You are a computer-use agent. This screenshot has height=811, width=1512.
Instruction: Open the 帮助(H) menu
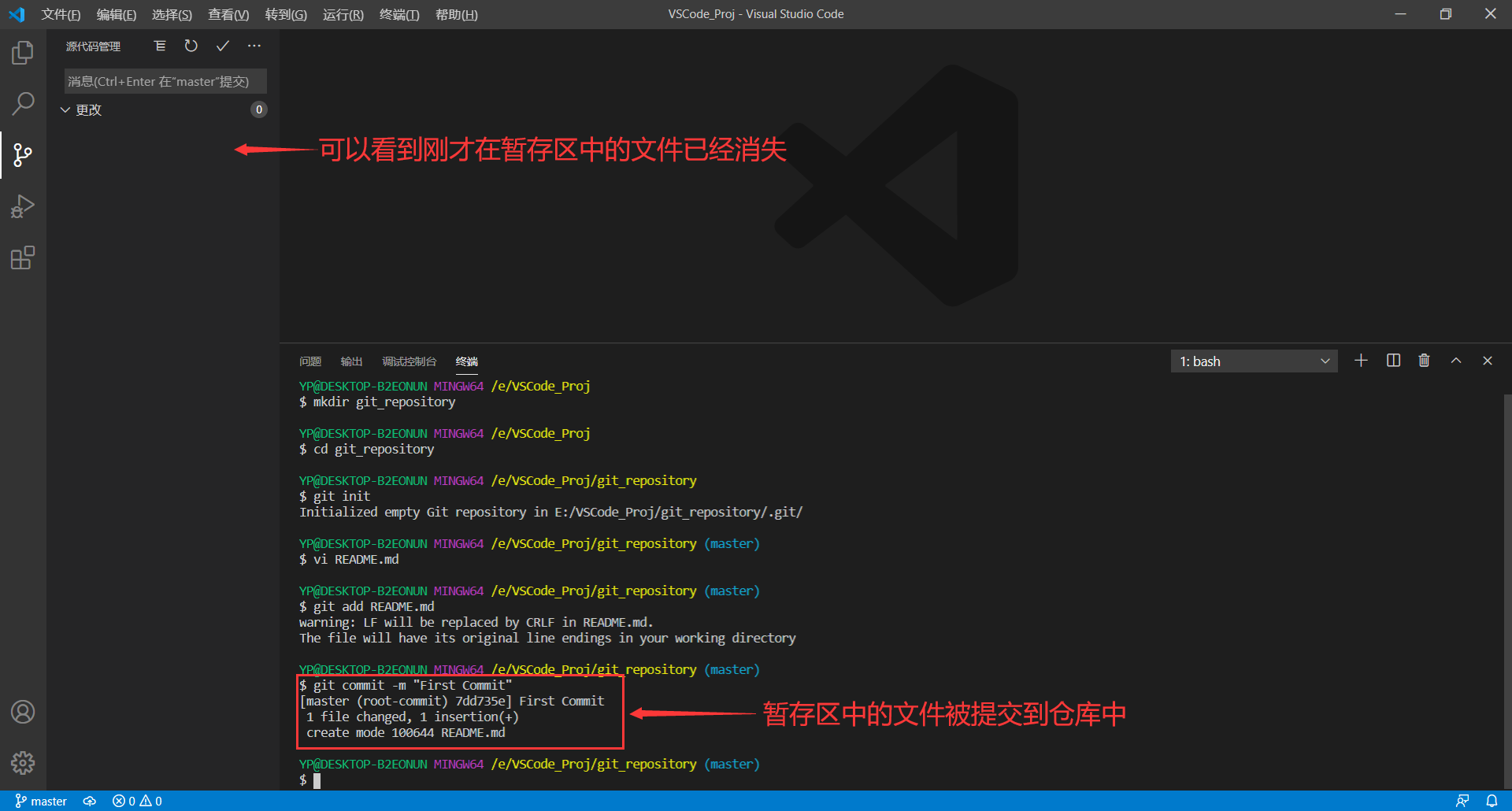457,14
